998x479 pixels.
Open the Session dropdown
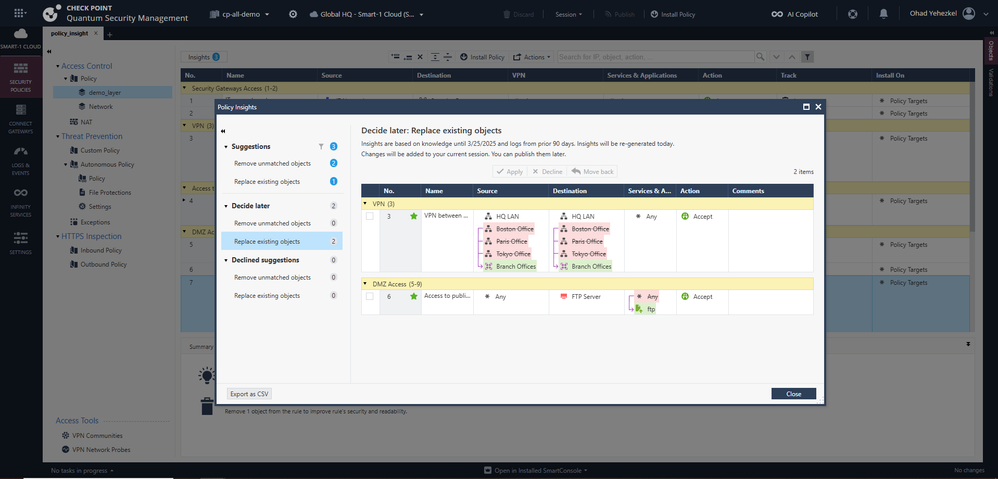[x=568, y=14]
